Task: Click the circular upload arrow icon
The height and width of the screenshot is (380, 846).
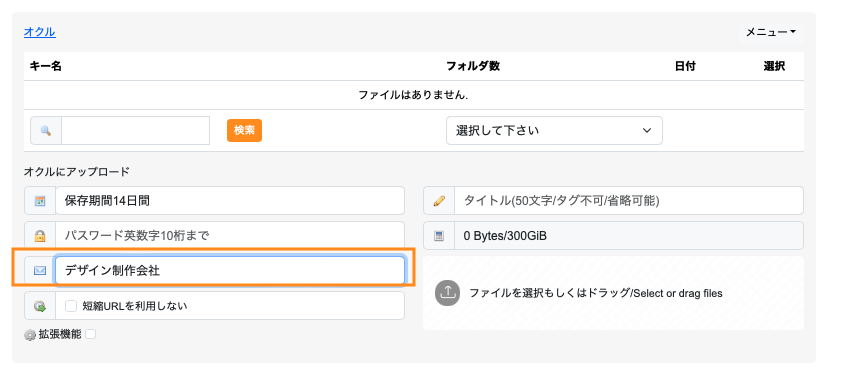Action: (447, 293)
